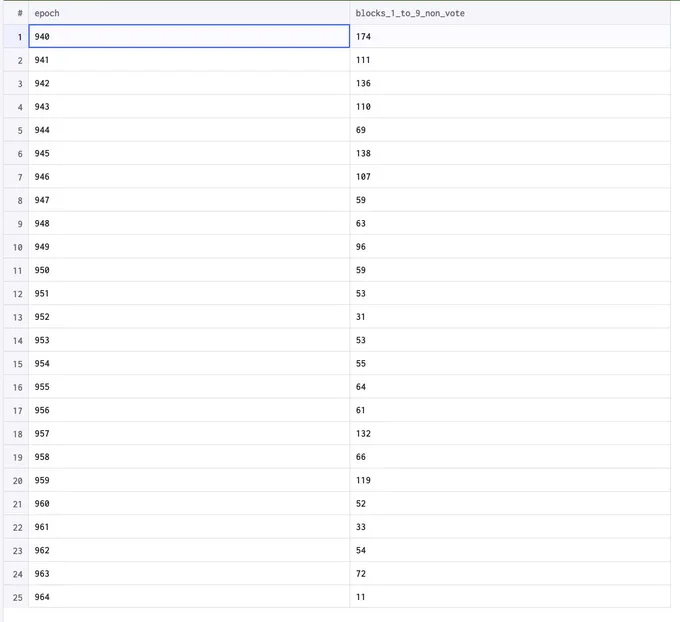Screen dimensions: 680x622
Task: Select value 111 in epoch 941 row
Action: tap(510, 60)
